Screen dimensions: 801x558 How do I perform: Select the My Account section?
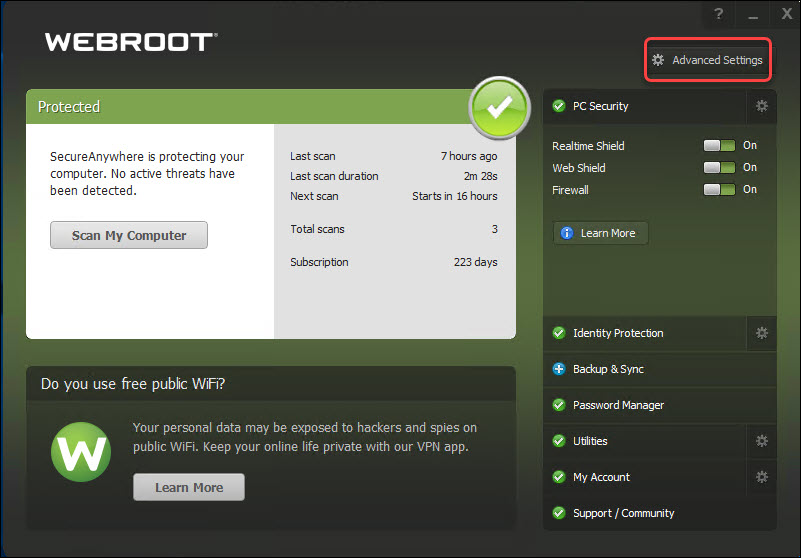coord(601,477)
